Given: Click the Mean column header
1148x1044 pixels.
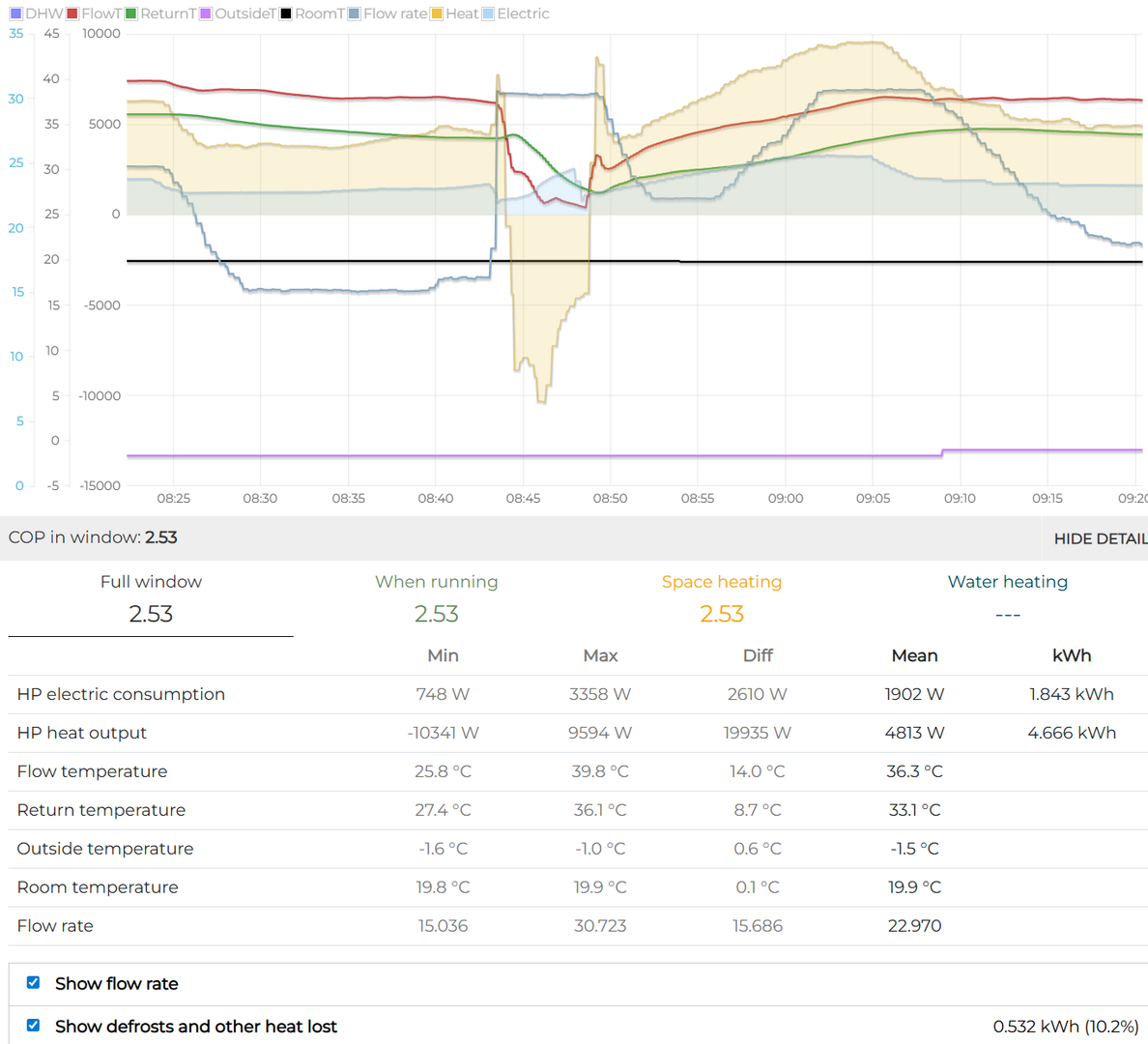Looking at the screenshot, I should 914,655.
